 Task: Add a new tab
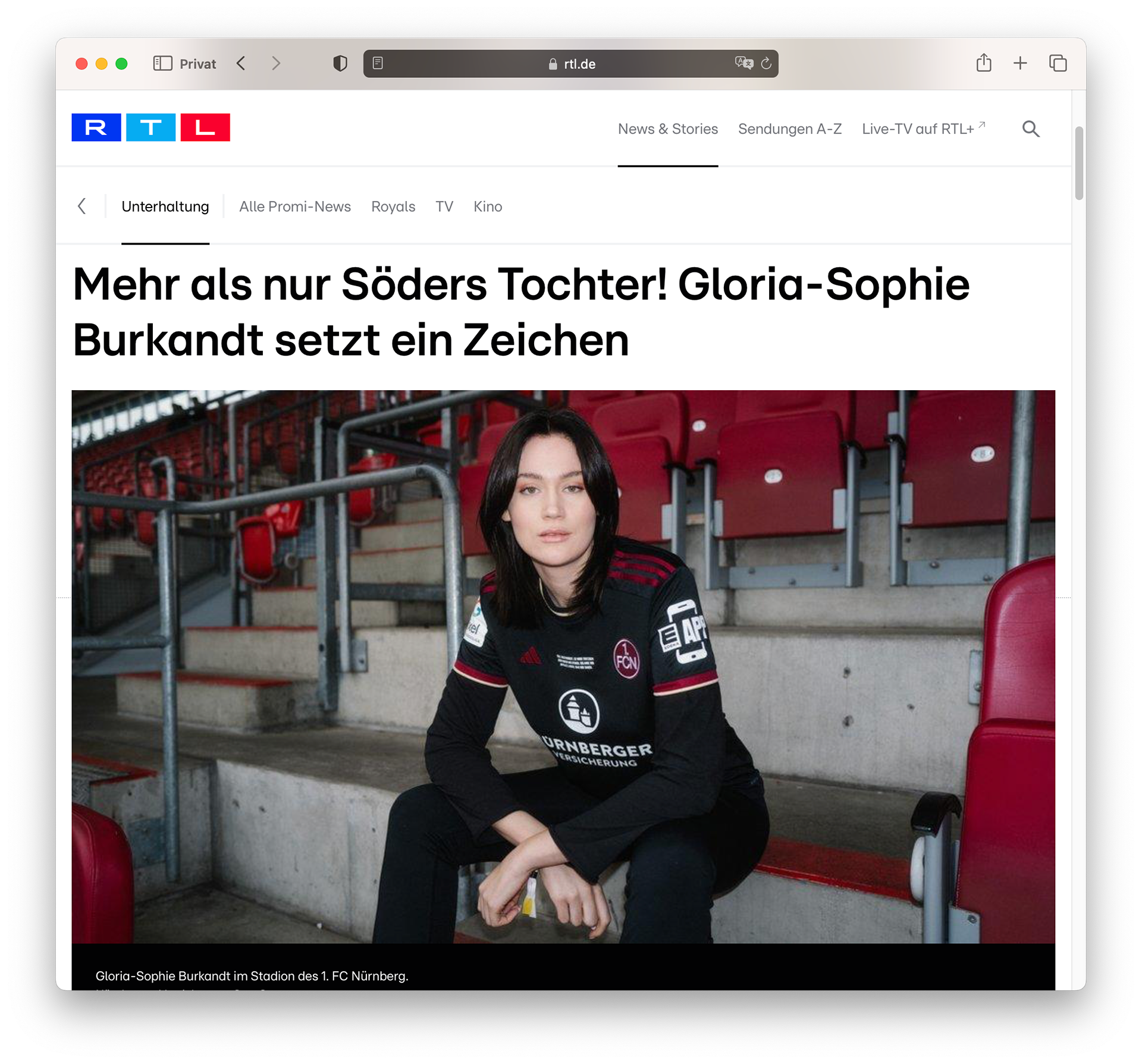1020,63
